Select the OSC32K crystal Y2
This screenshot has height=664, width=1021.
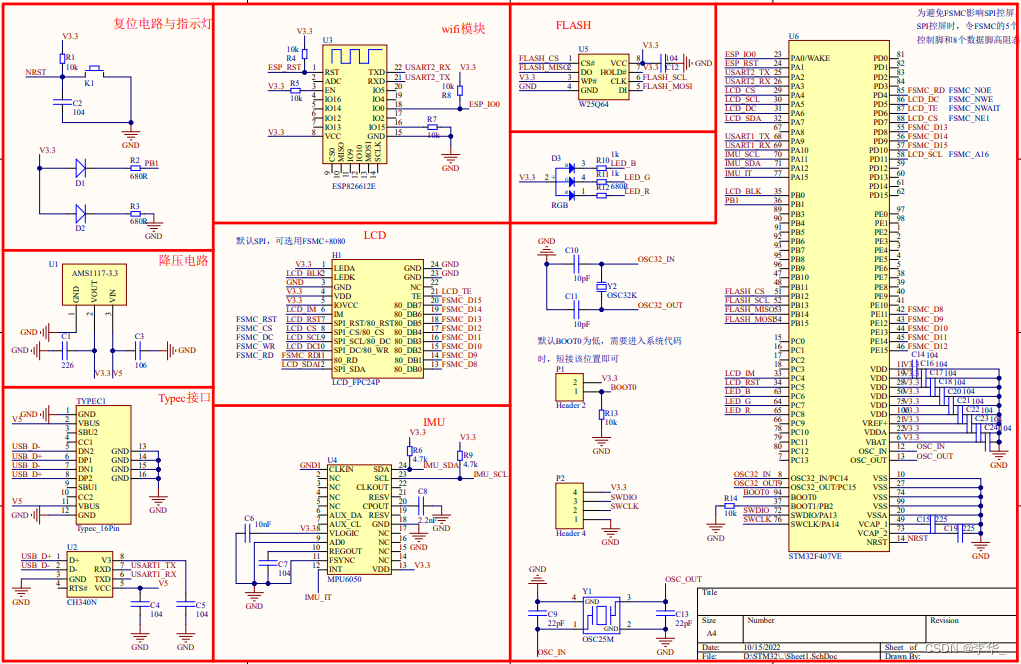pyautogui.click(x=602, y=286)
